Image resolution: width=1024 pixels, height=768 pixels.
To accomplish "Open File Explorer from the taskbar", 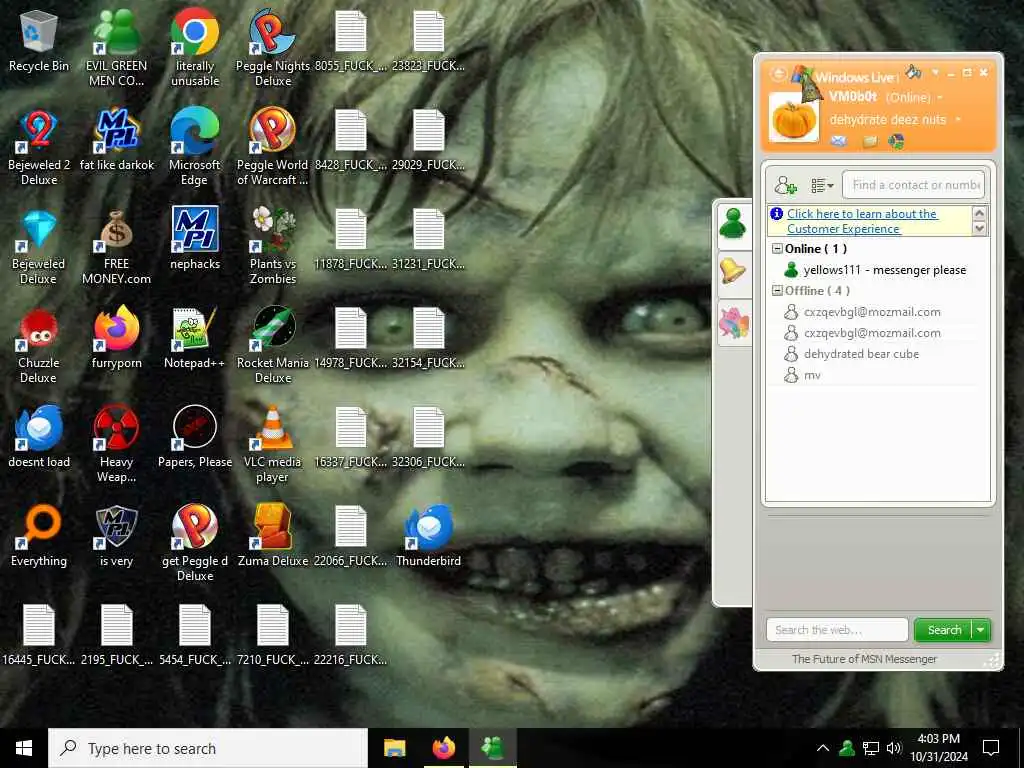I will [x=394, y=748].
